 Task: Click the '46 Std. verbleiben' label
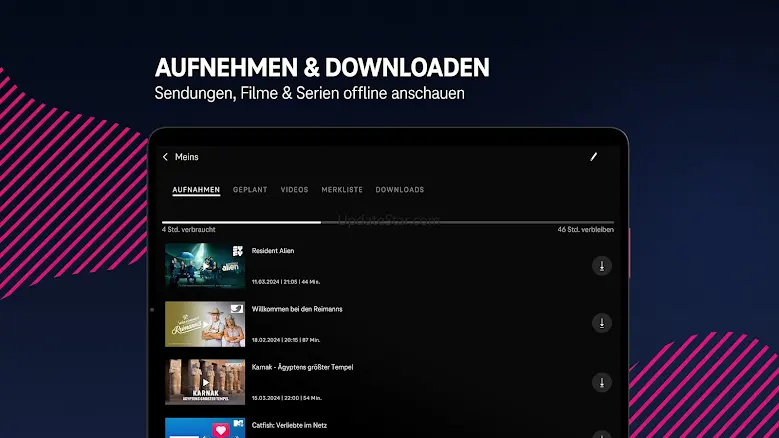[586, 229]
